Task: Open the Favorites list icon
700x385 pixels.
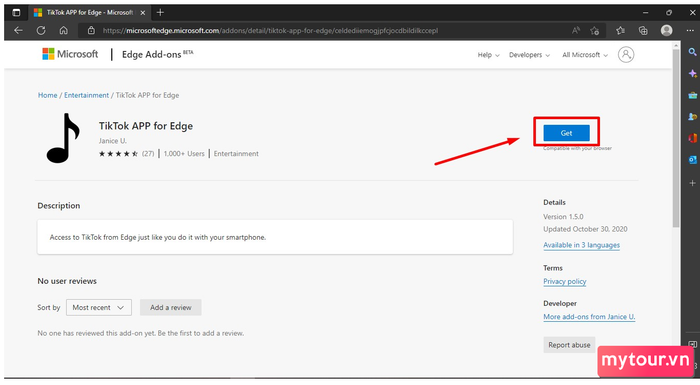Action: (620, 30)
